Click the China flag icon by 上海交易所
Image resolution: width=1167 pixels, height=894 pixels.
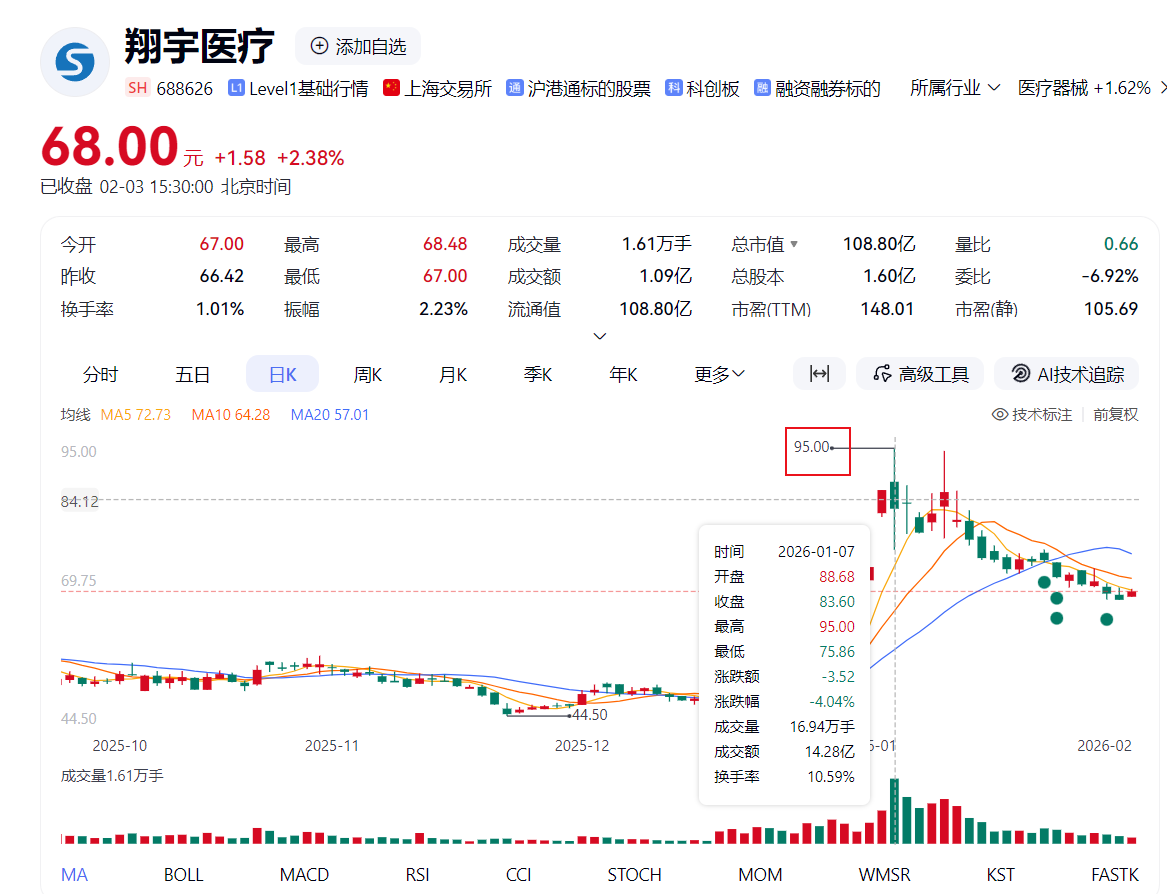click(x=391, y=88)
